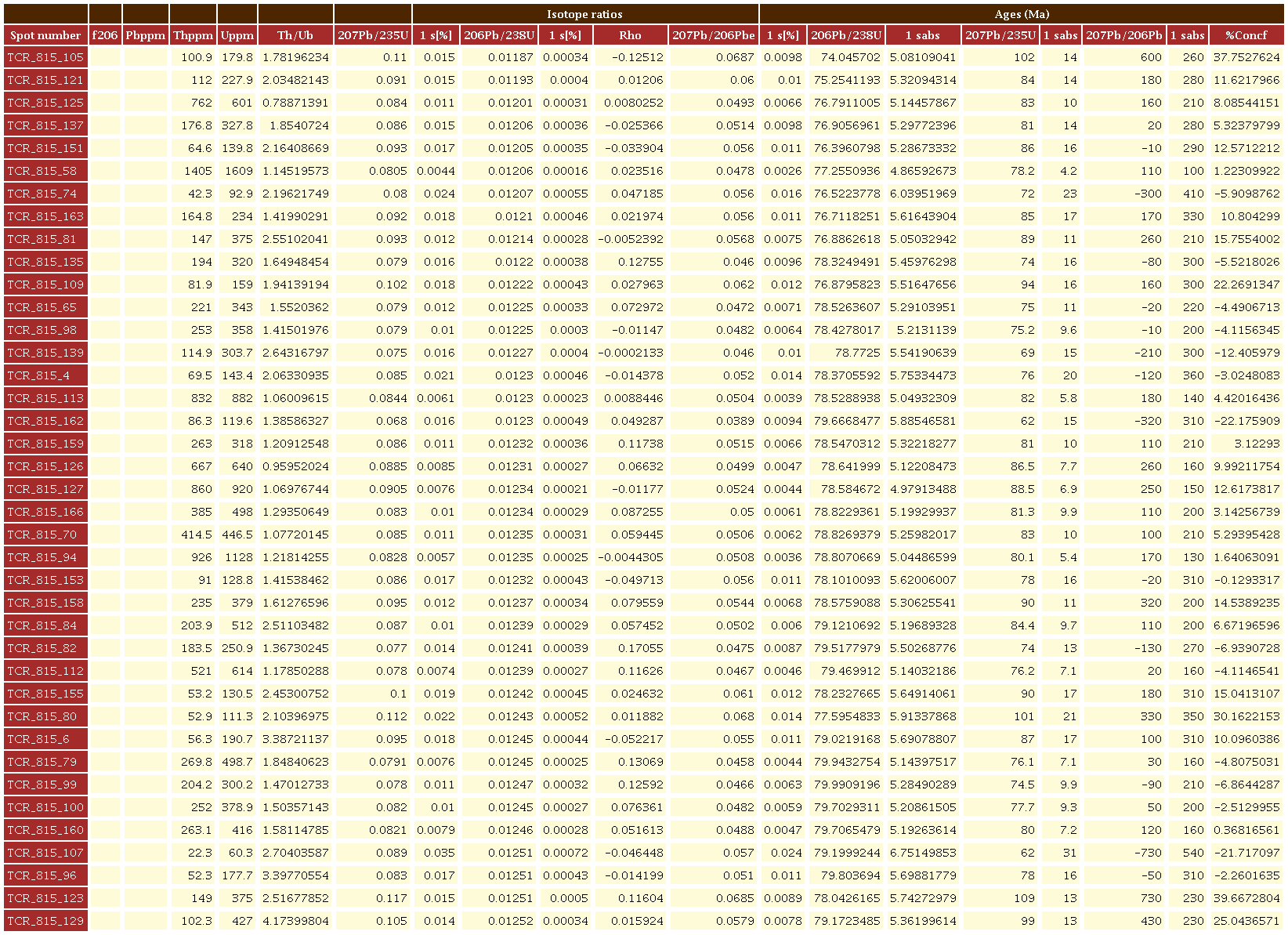
Task: Select %Concf cell value 37.7527624
Action: point(1246,57)
